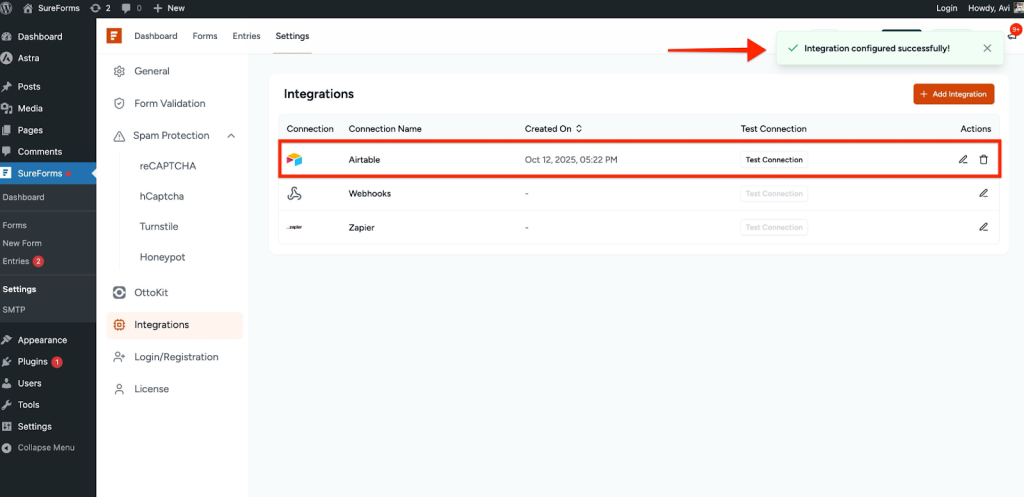Collapse the WordPress admin menu
Viewport: 1024px width, 497px height.
38,448
